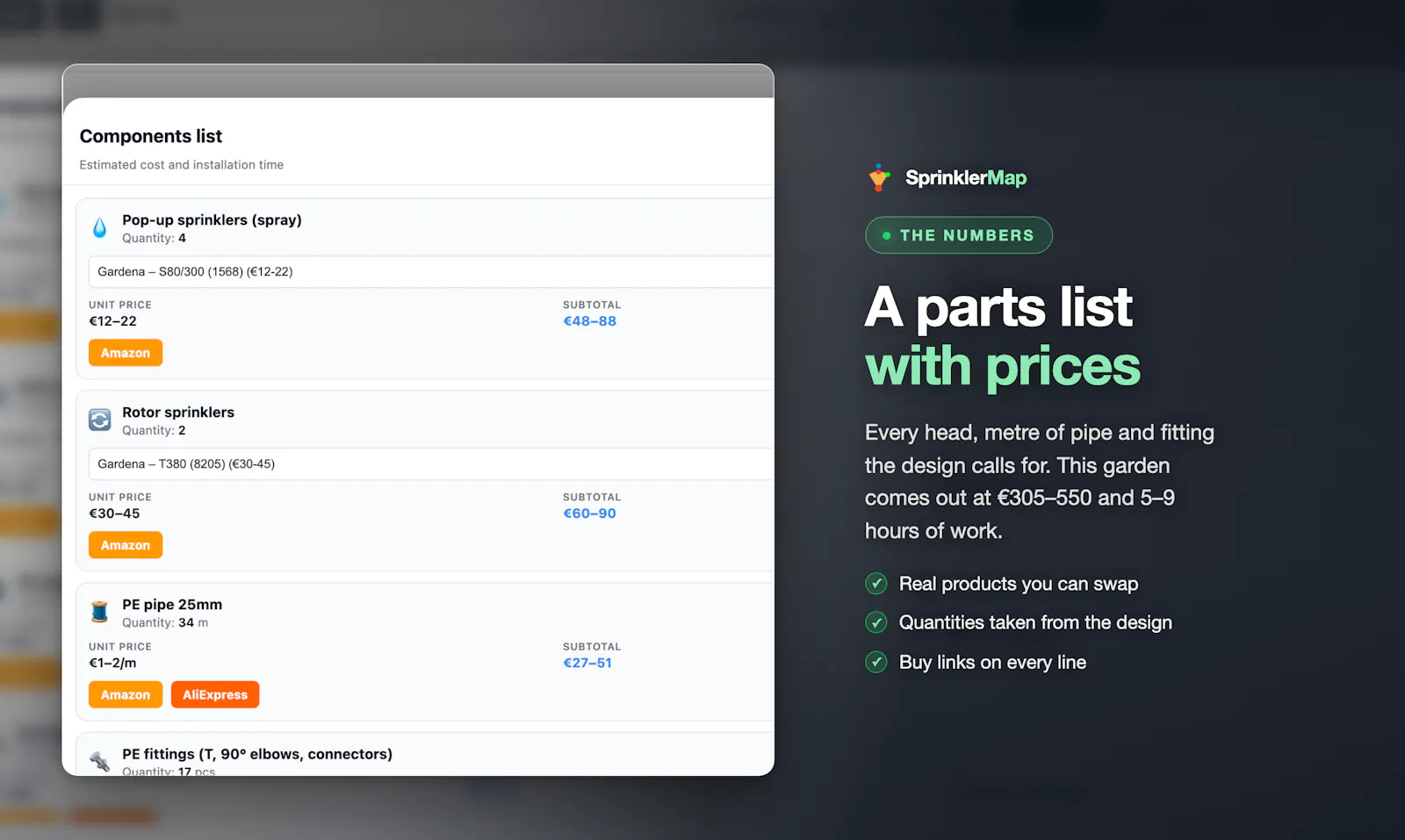Click the green with prices headline
Viewport: 1405px width, 840px height.
click(1003, 366)
